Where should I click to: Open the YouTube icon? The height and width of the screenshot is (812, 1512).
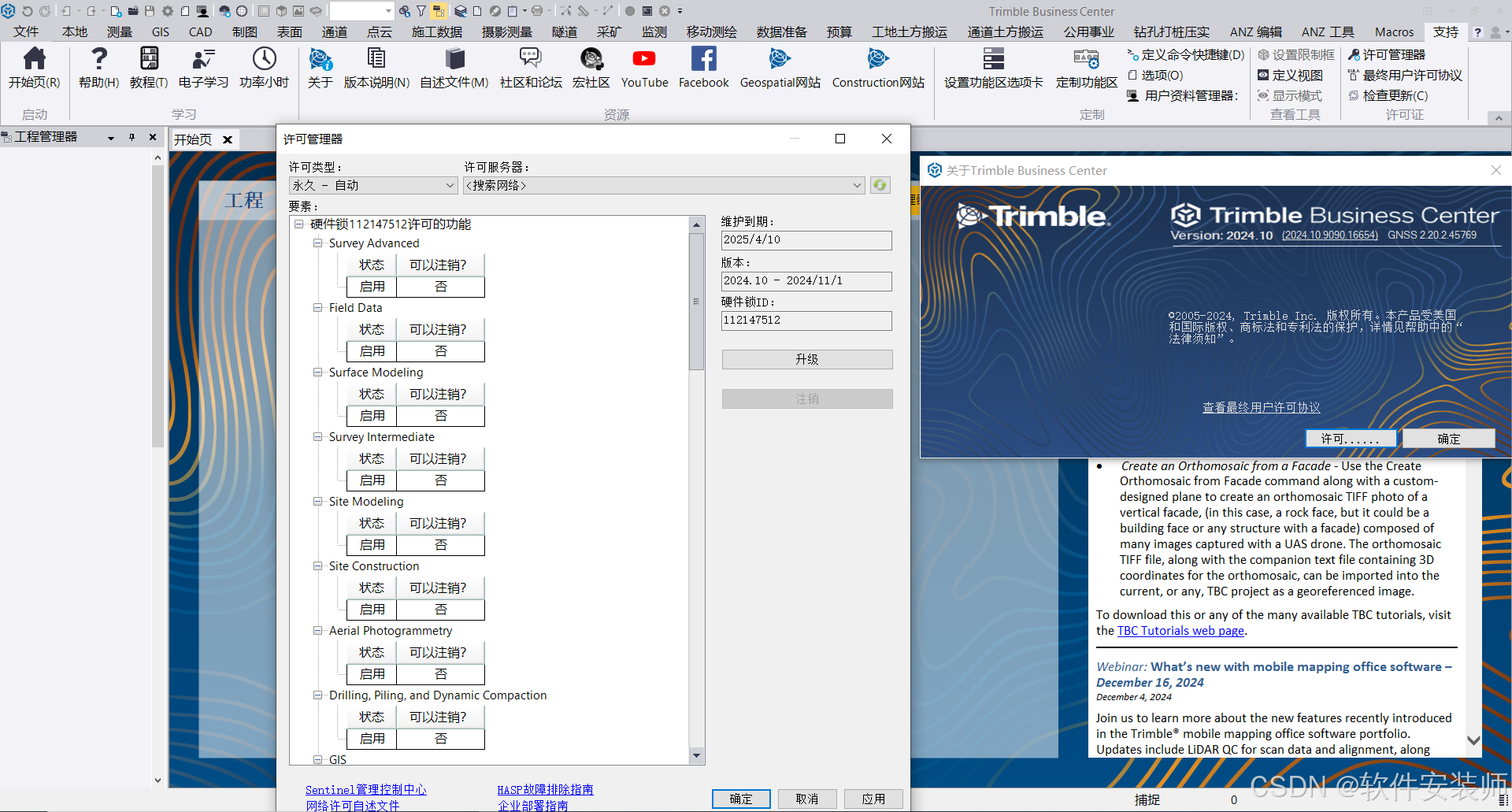click(644, 59)
